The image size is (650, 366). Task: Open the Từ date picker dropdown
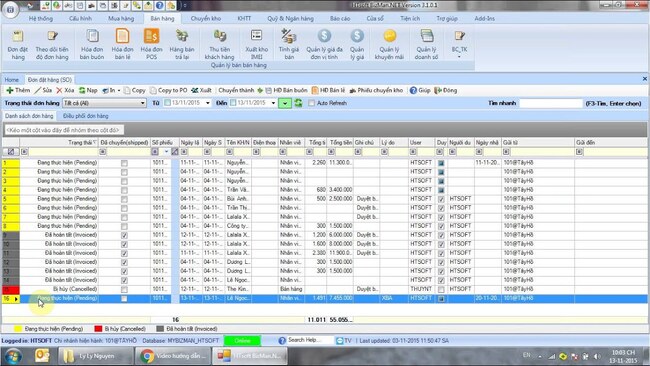point(208,103)
